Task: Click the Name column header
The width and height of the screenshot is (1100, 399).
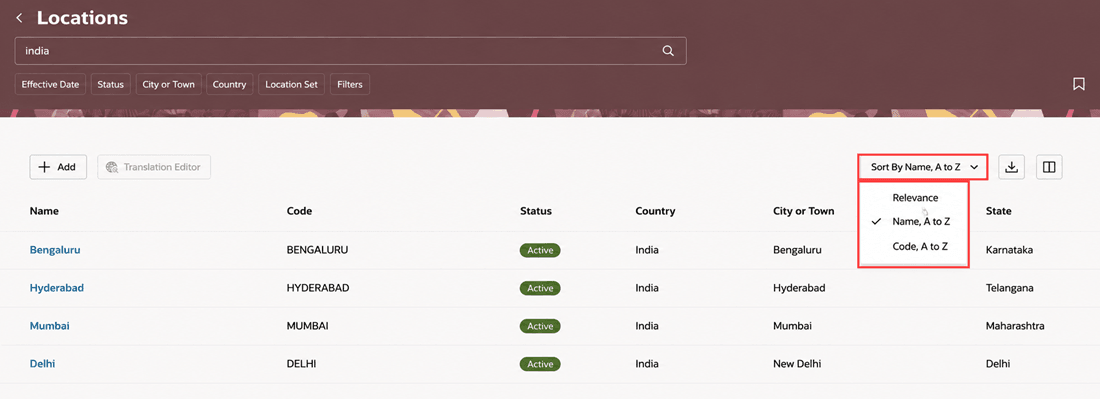Action: click(x=44, y=211)
